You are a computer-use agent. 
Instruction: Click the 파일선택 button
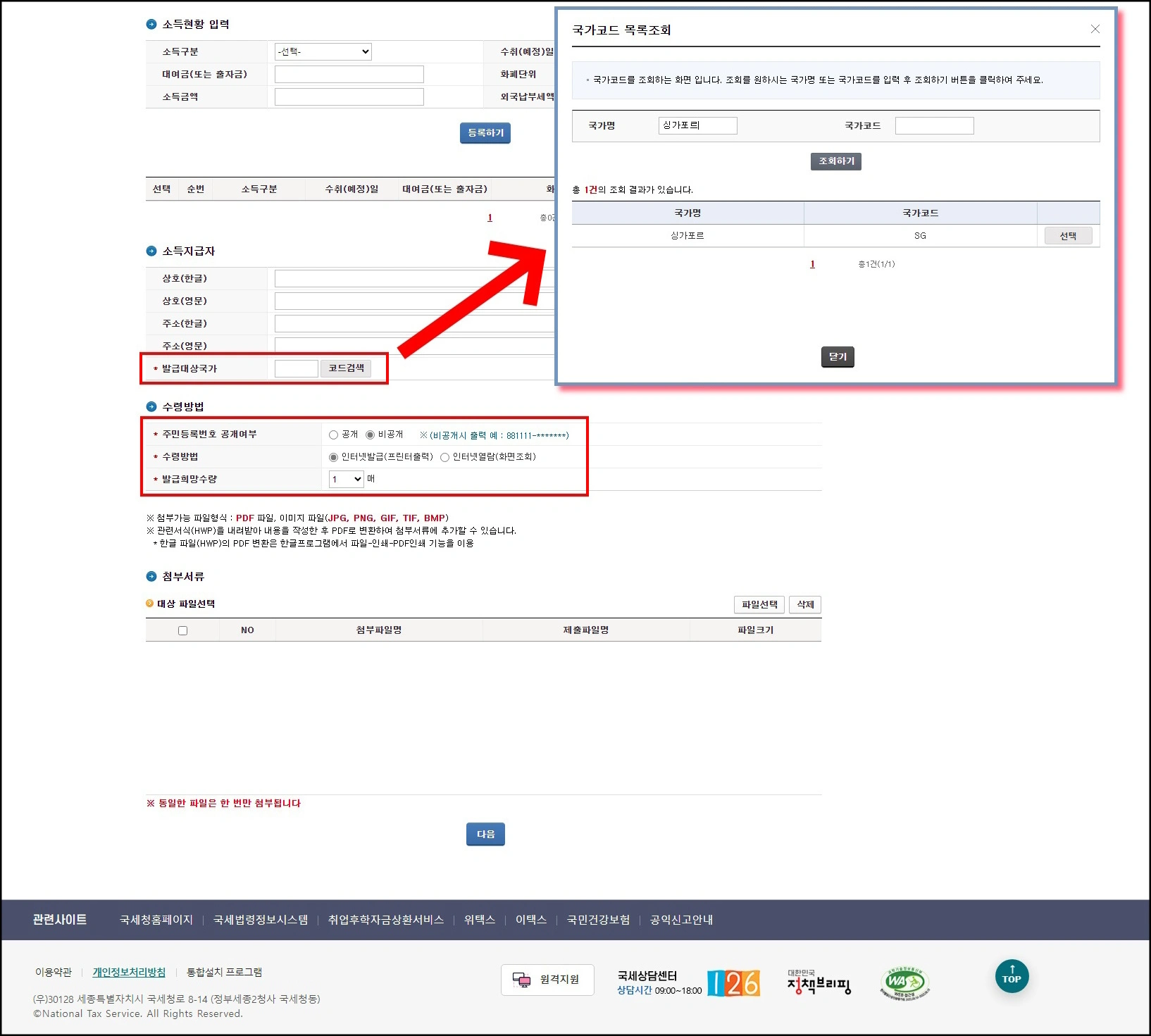tap(759, 604)
